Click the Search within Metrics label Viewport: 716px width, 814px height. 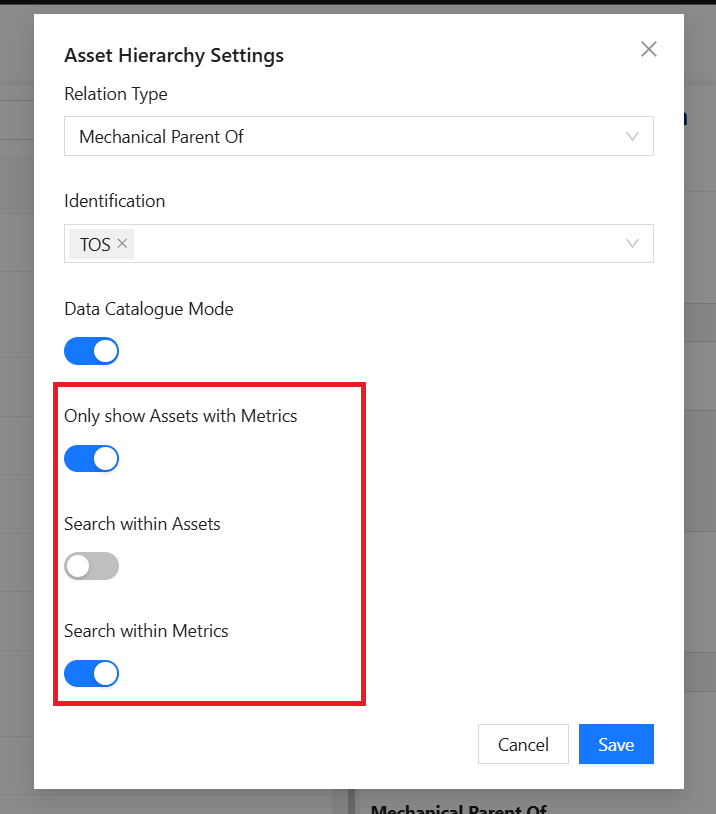(146, 631)
